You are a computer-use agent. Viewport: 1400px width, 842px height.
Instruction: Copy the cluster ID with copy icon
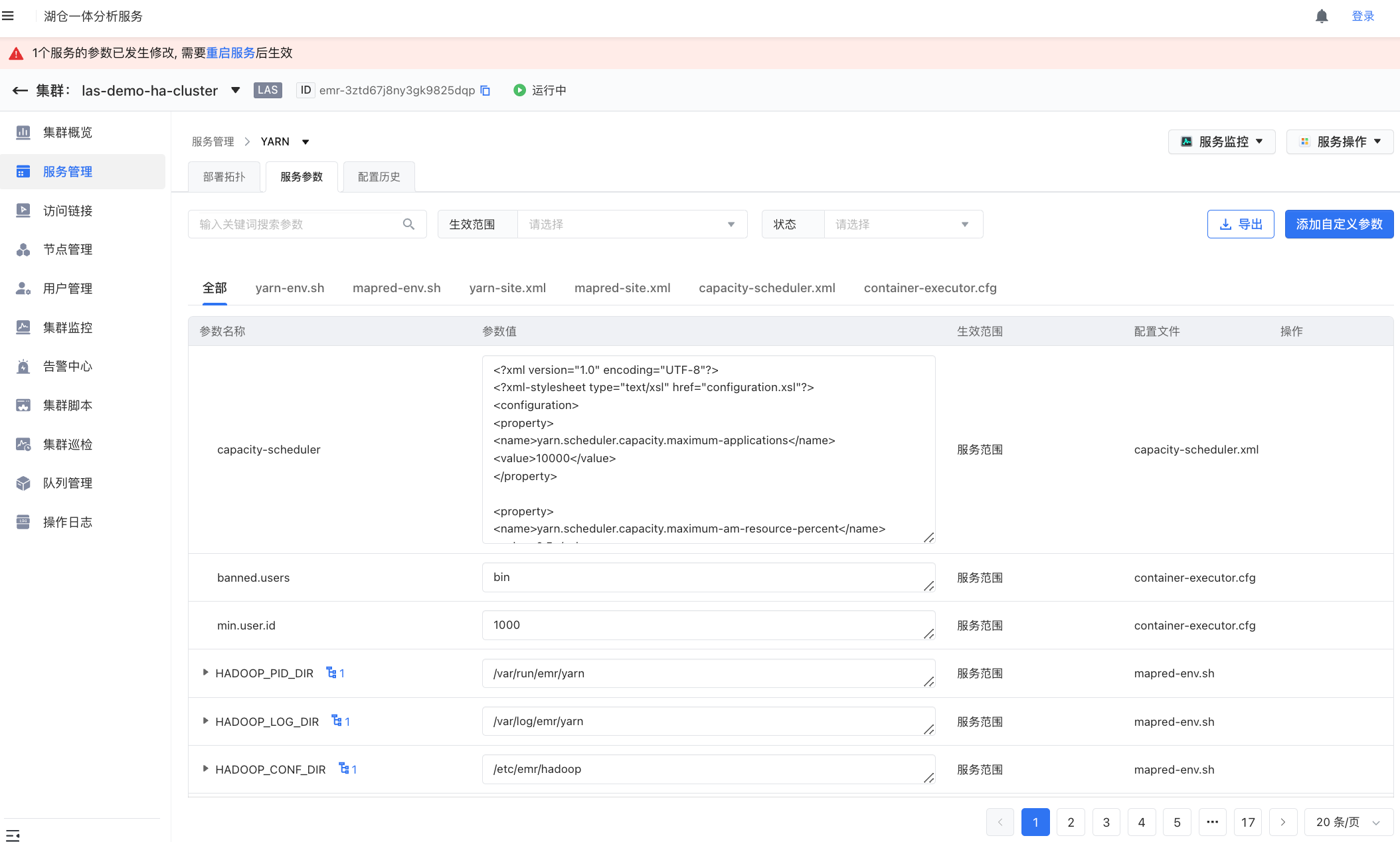(x=485, y=90)
